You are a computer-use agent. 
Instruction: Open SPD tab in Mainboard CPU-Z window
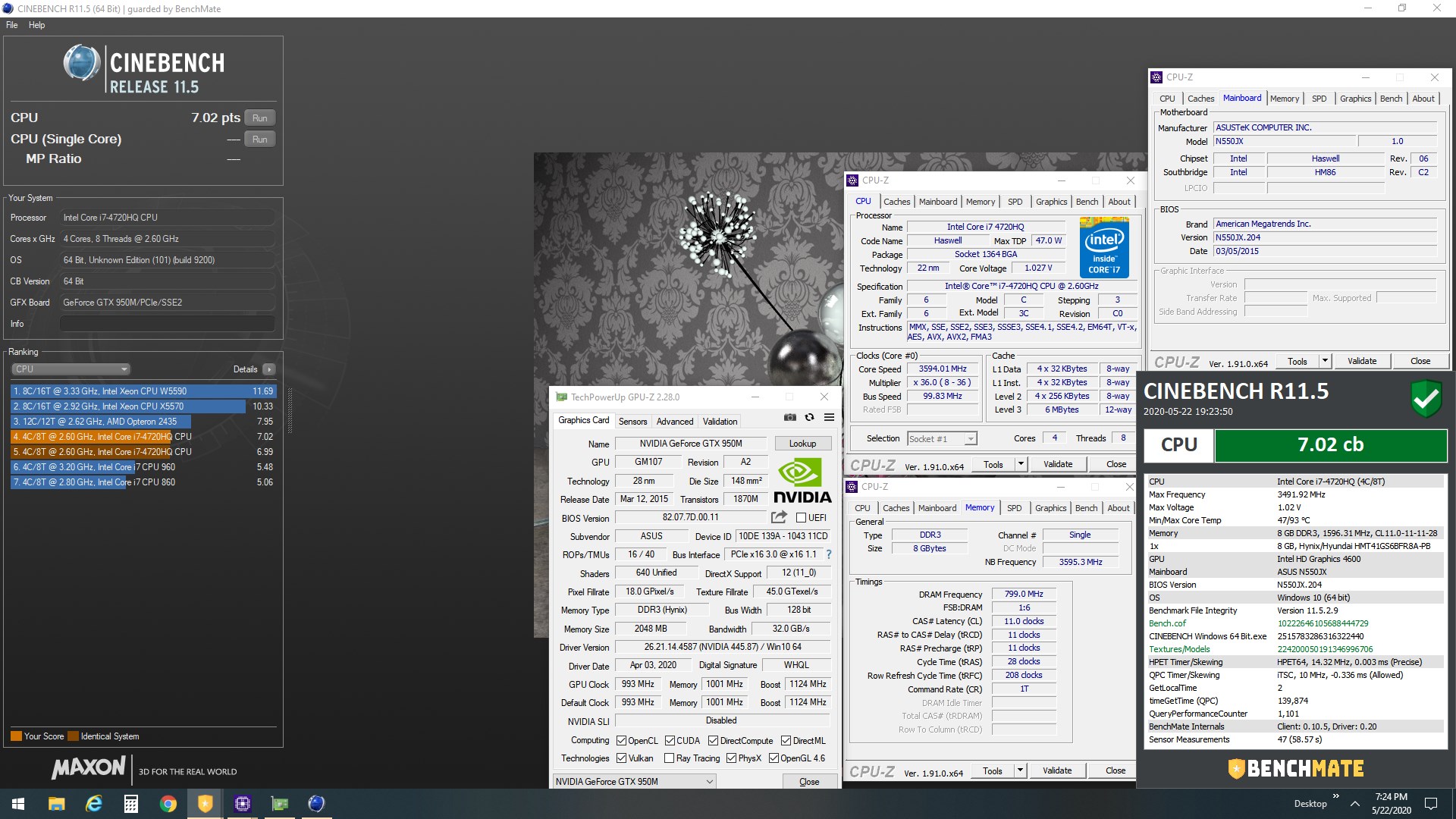click(1319, 99)
